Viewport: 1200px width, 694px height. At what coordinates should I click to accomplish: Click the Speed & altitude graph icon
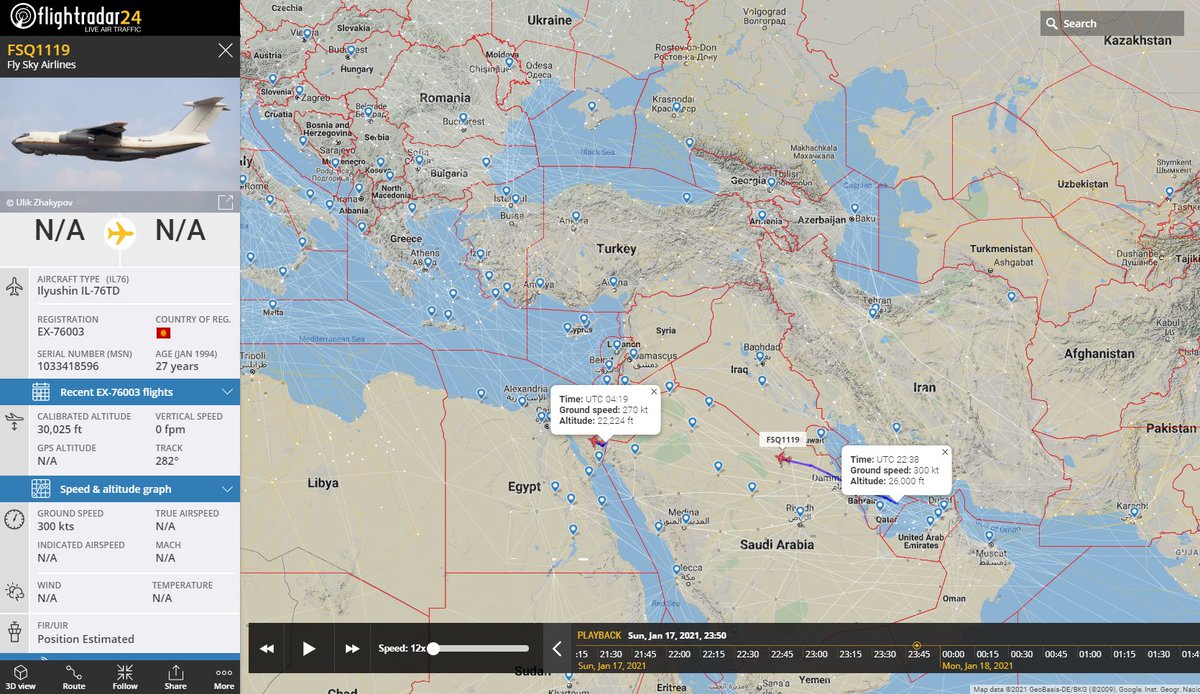pos(40,489)
